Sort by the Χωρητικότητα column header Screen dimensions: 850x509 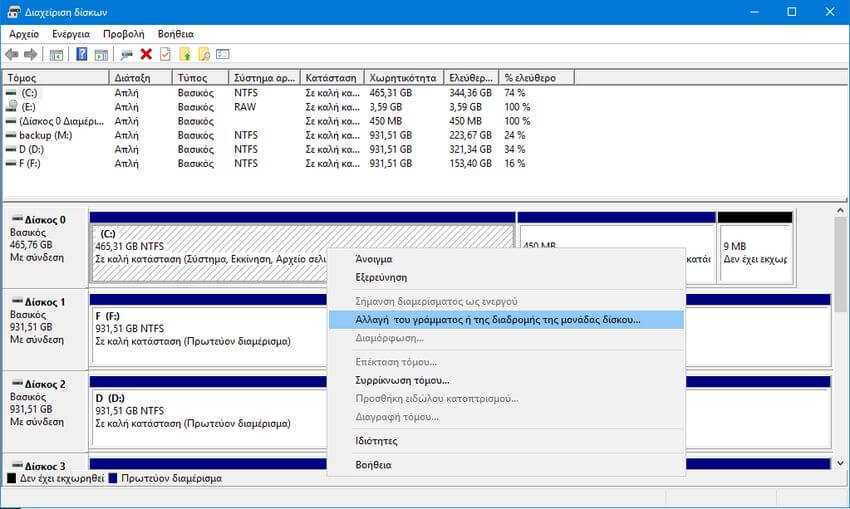(404, 78)
